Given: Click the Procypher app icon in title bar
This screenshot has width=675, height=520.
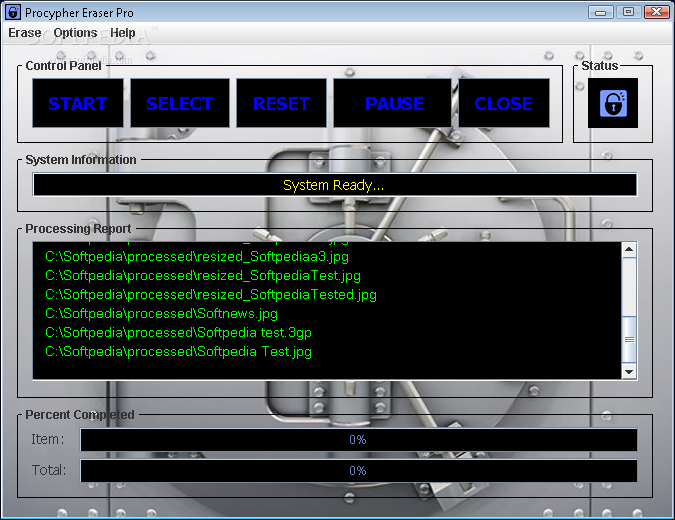Looking at the screenshot, I should tap(13, 12).
